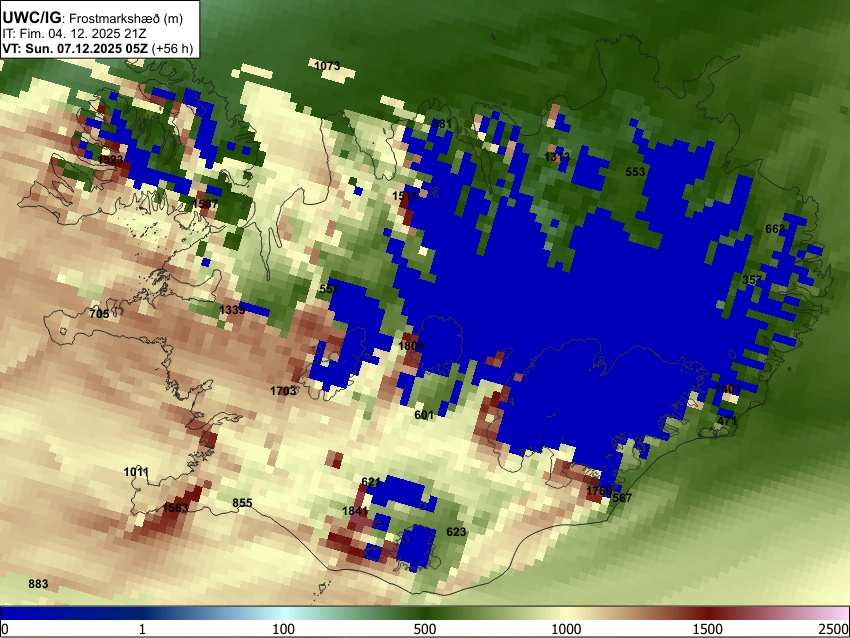
Task: Click the 357 value label
Action: [752, 280]
